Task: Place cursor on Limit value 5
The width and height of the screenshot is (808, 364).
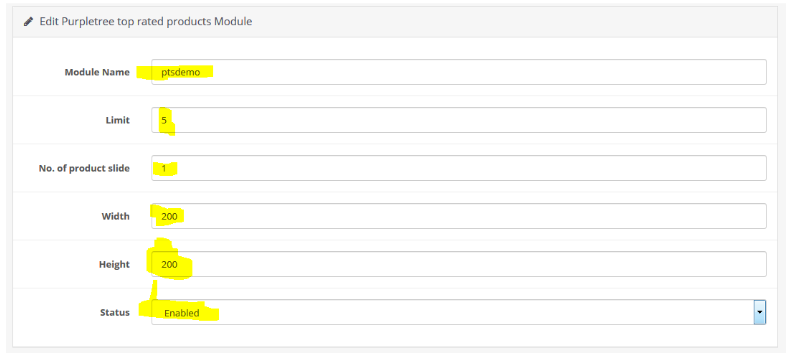Action: click(x=164, y=120)
